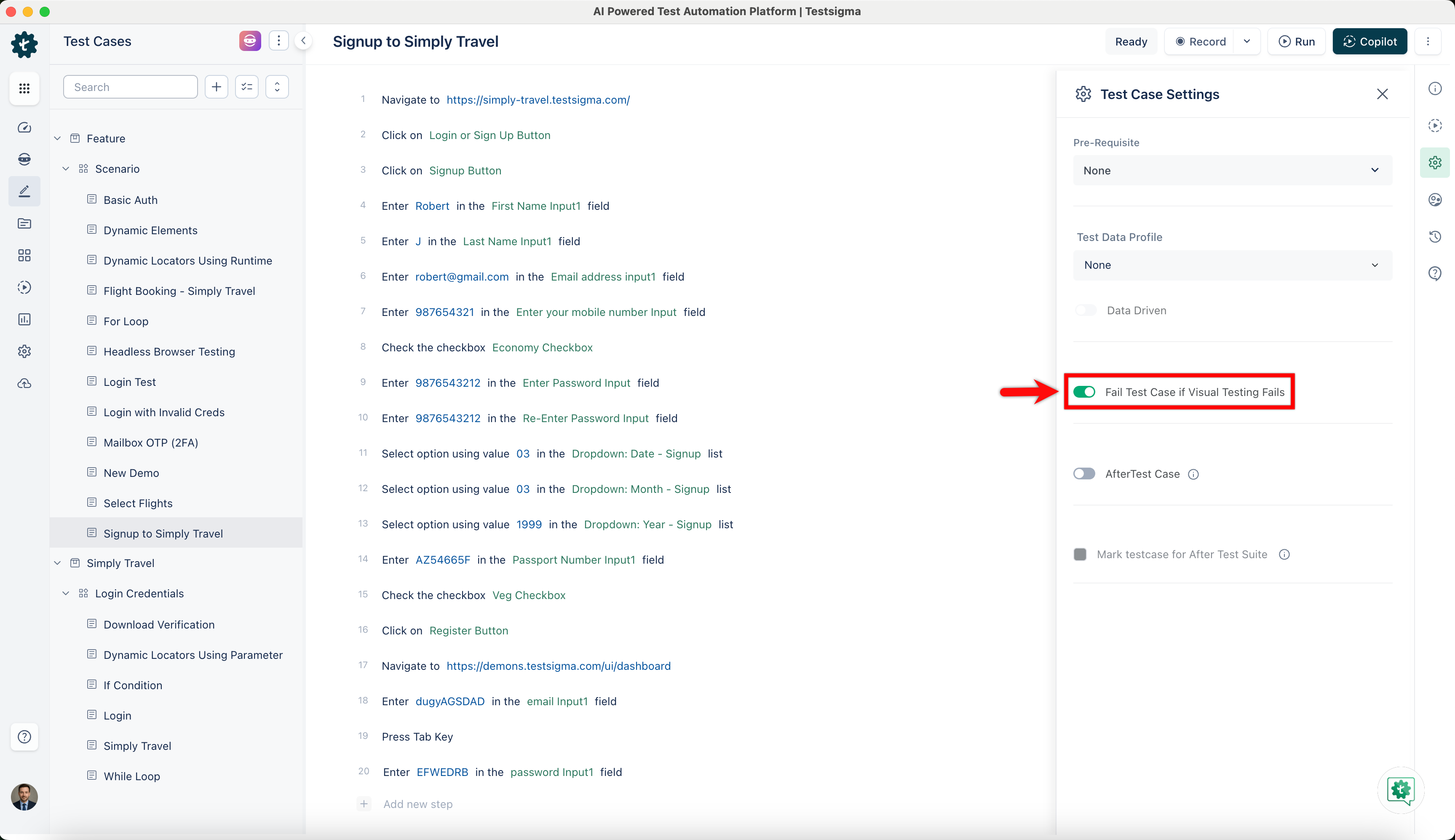This screenshot has width=1455, height=840.
Task: Open the help icon on right rail
Action: click(1435, 273)
